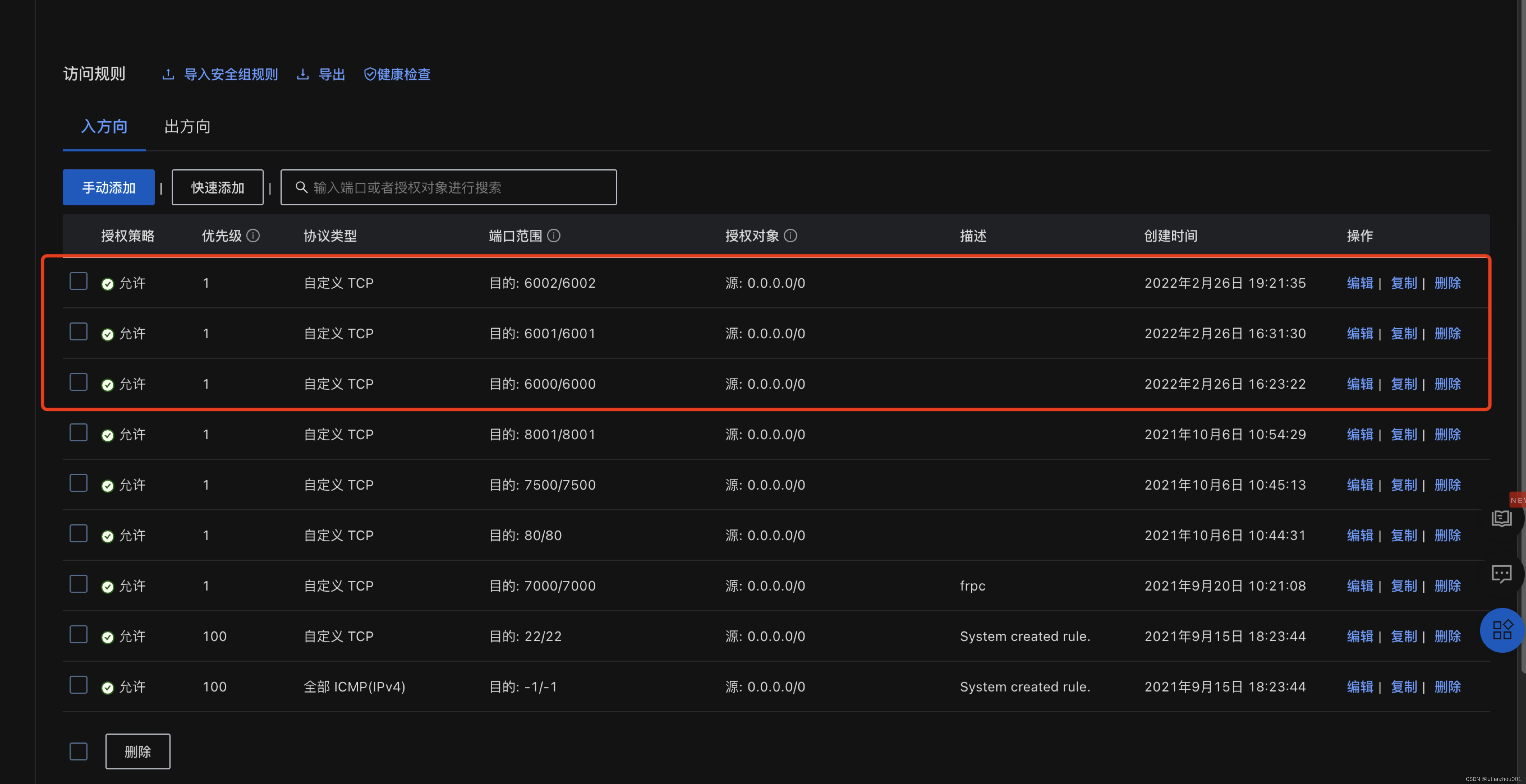The width and height of the screenshot is (1526, 784).
Task: Open the documentation book icon on right edge
Action: click(1502, 518)
